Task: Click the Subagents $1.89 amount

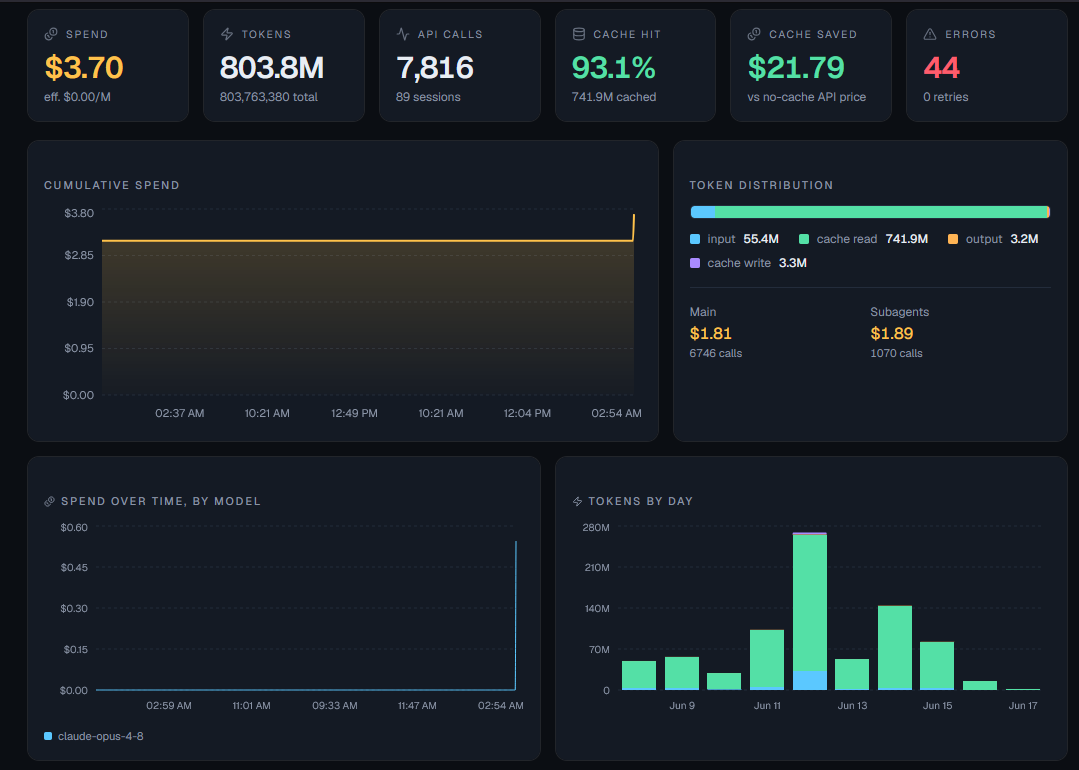Action: click(892, 334)
